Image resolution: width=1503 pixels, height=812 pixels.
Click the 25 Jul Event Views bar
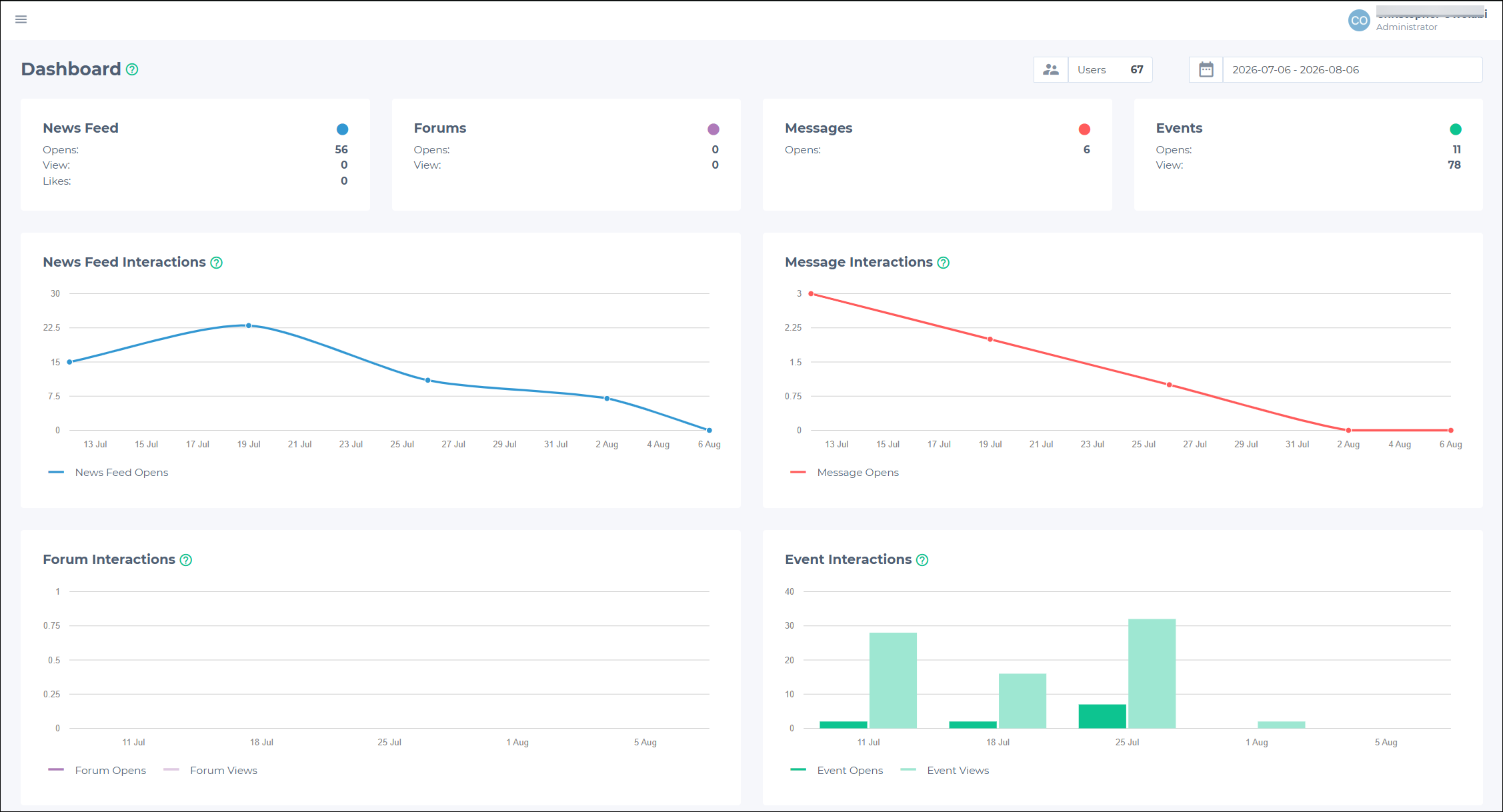(1152, 673)
